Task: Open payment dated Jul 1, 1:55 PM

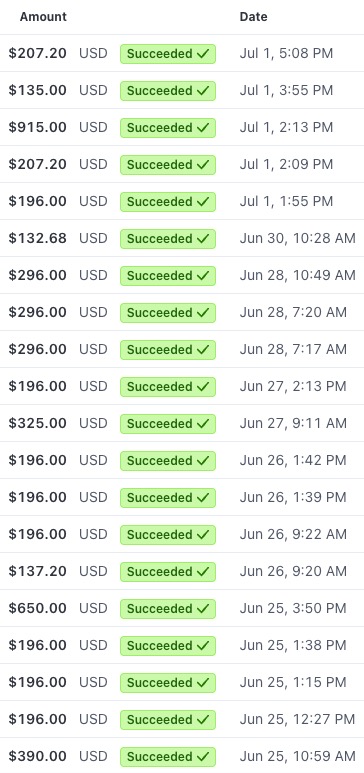Action: click(286, 201)
